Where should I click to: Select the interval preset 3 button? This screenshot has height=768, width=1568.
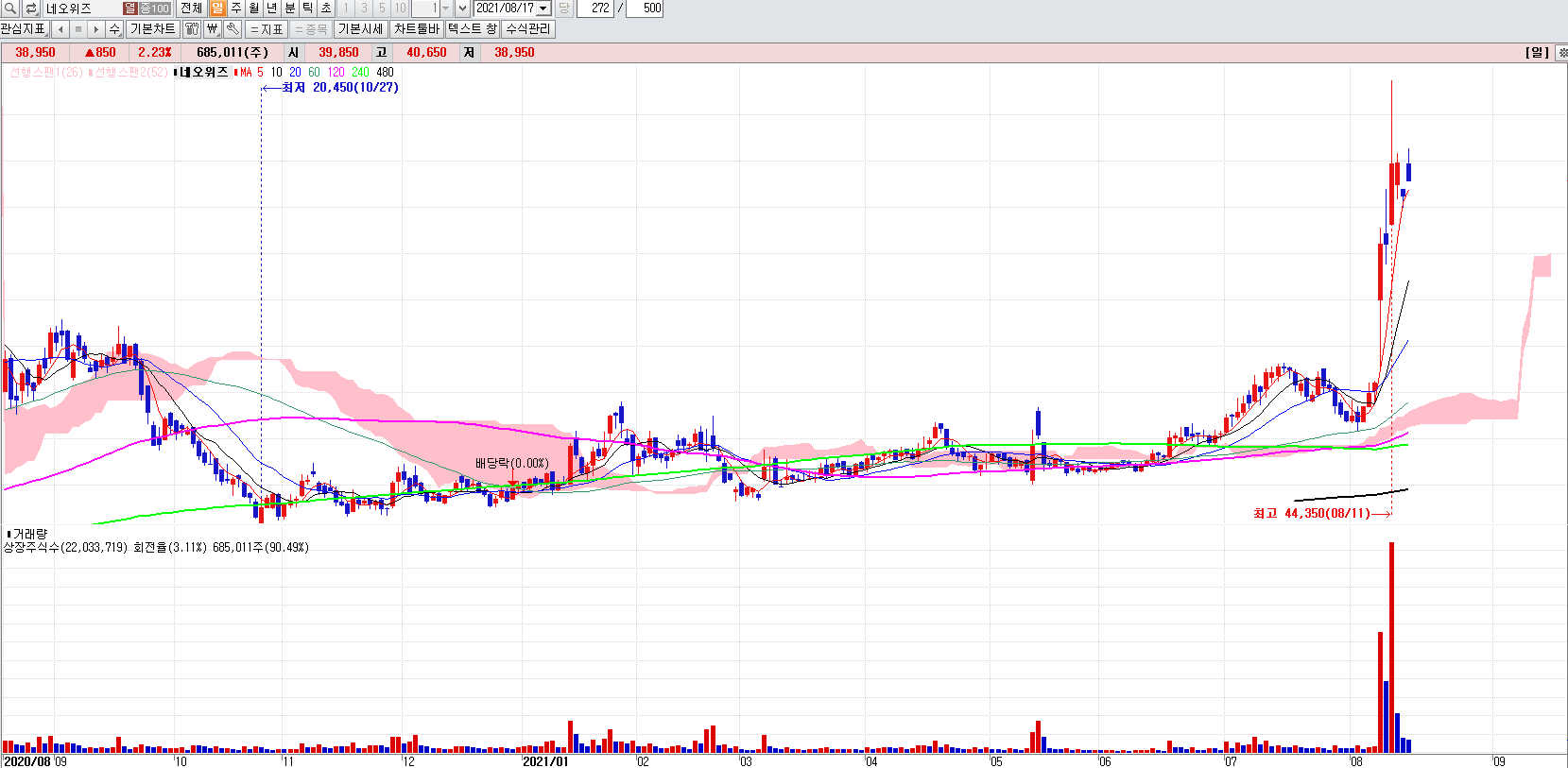364,9
